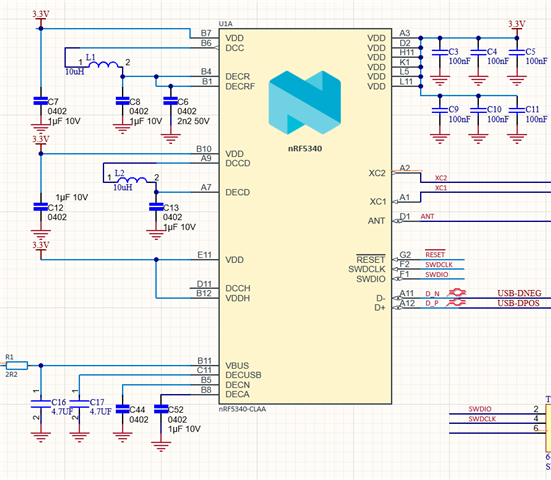Select the red ANT net label

point(427,216)
